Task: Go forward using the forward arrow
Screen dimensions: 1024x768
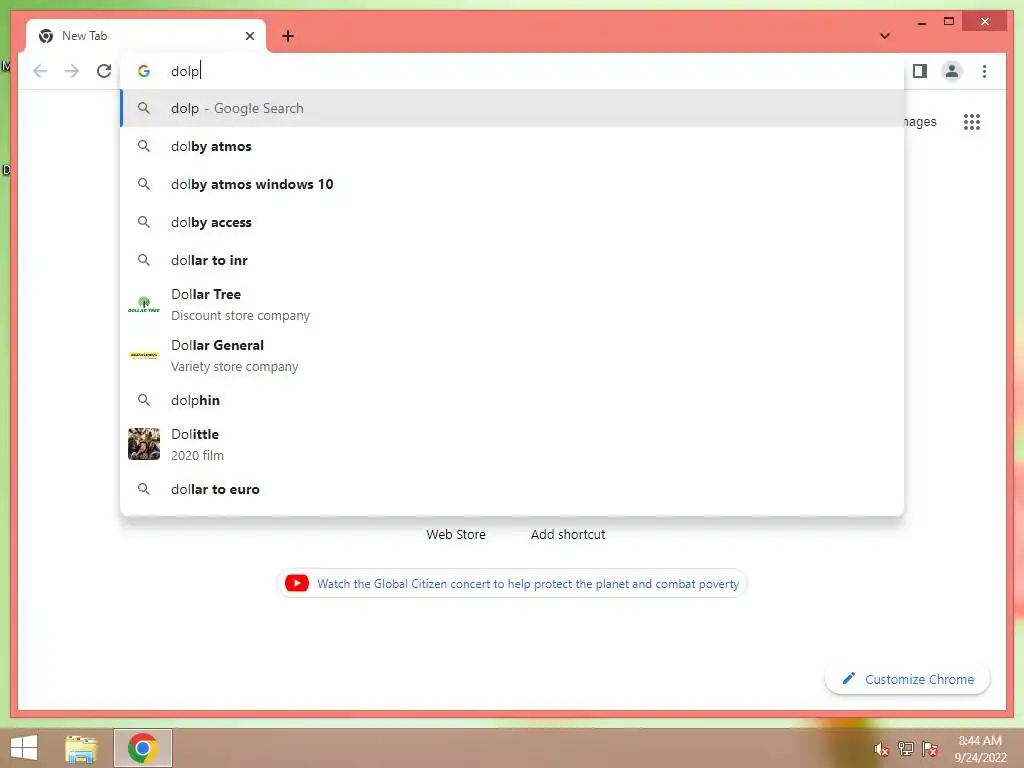Action: pyautogui.click(x=72, y=71)
